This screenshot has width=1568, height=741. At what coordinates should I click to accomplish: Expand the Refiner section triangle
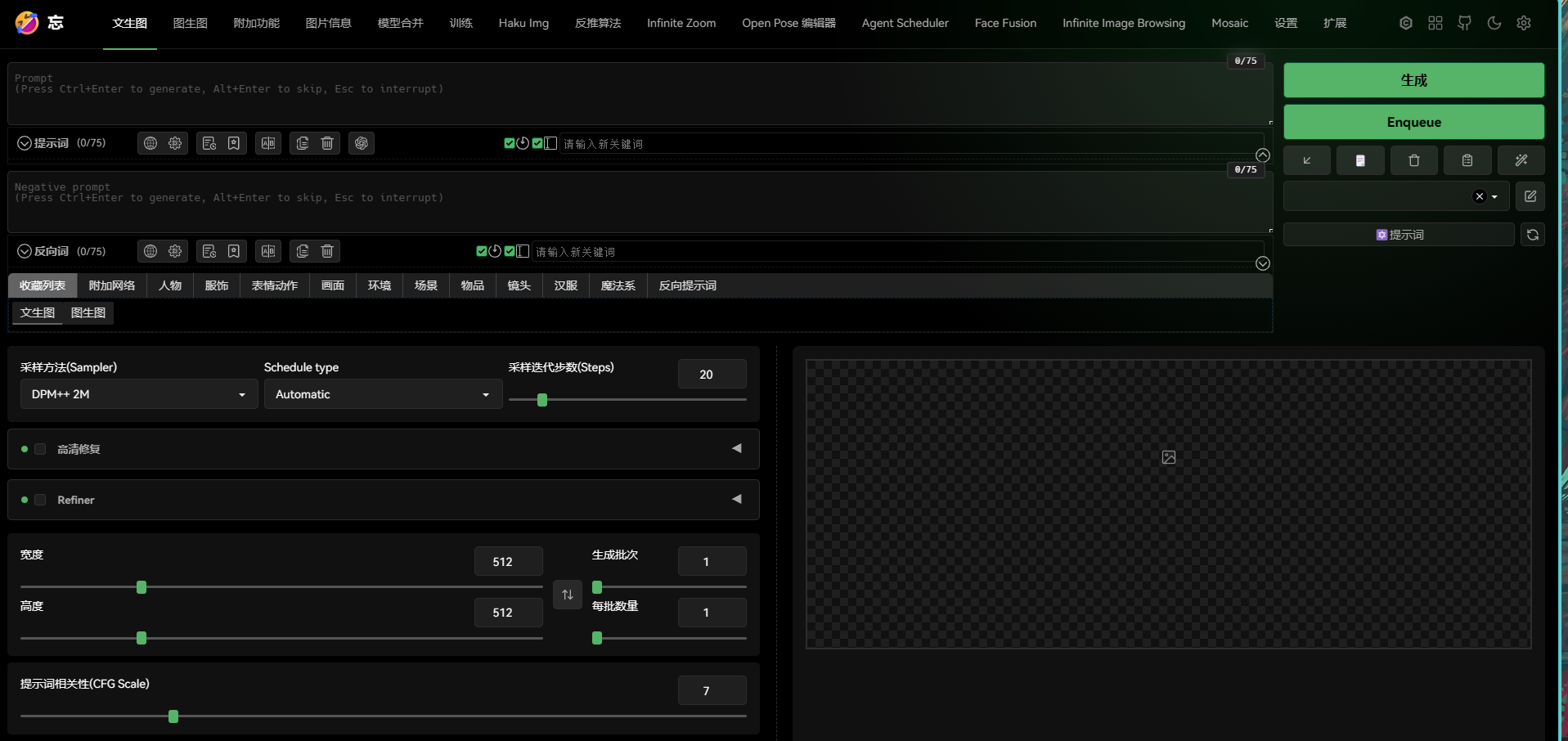point(737,499)
